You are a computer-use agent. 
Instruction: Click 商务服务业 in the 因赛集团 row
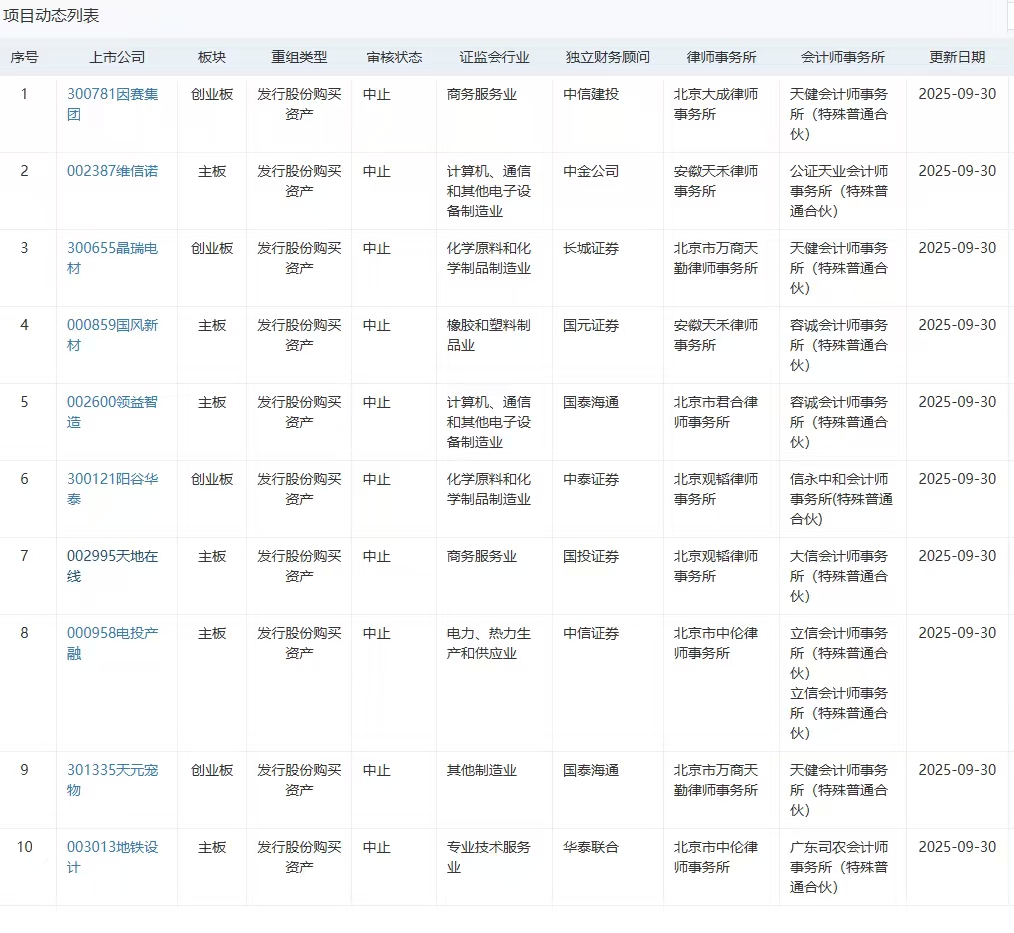click(482, 94)
